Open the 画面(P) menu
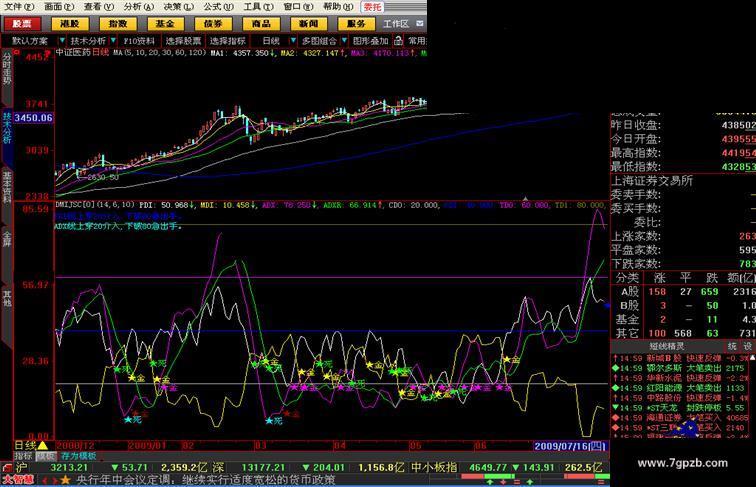This screenshot has height=487, width=756. 59,6
